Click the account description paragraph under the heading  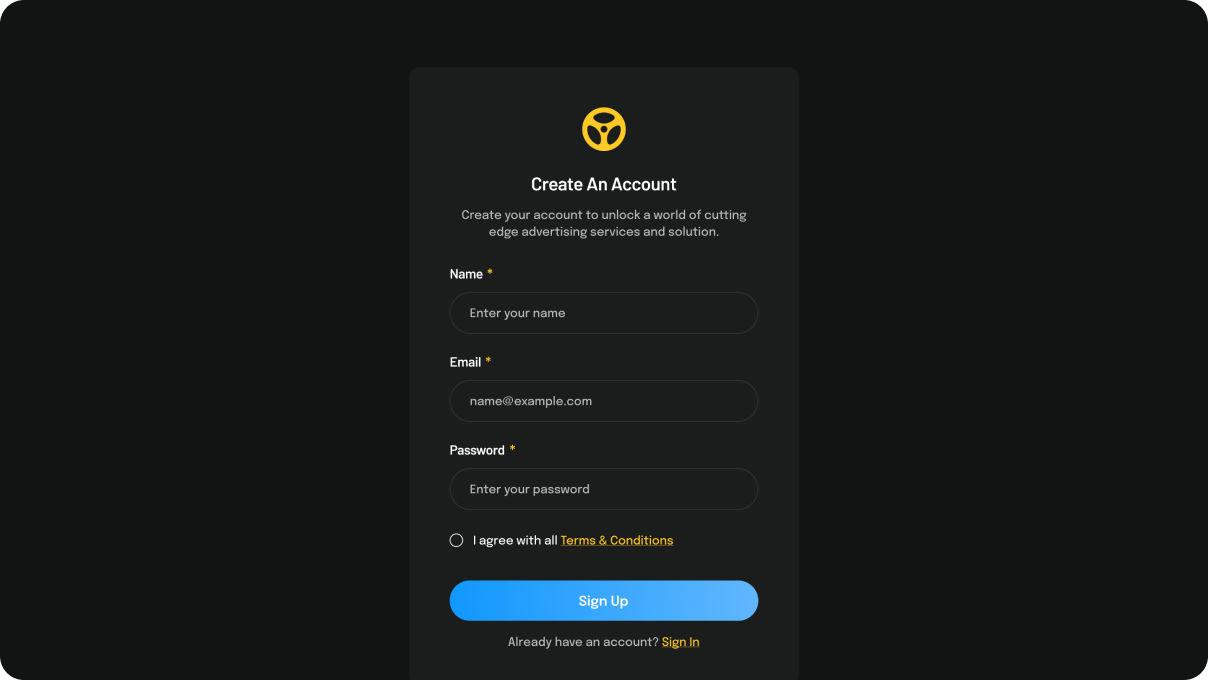(604, 223)
